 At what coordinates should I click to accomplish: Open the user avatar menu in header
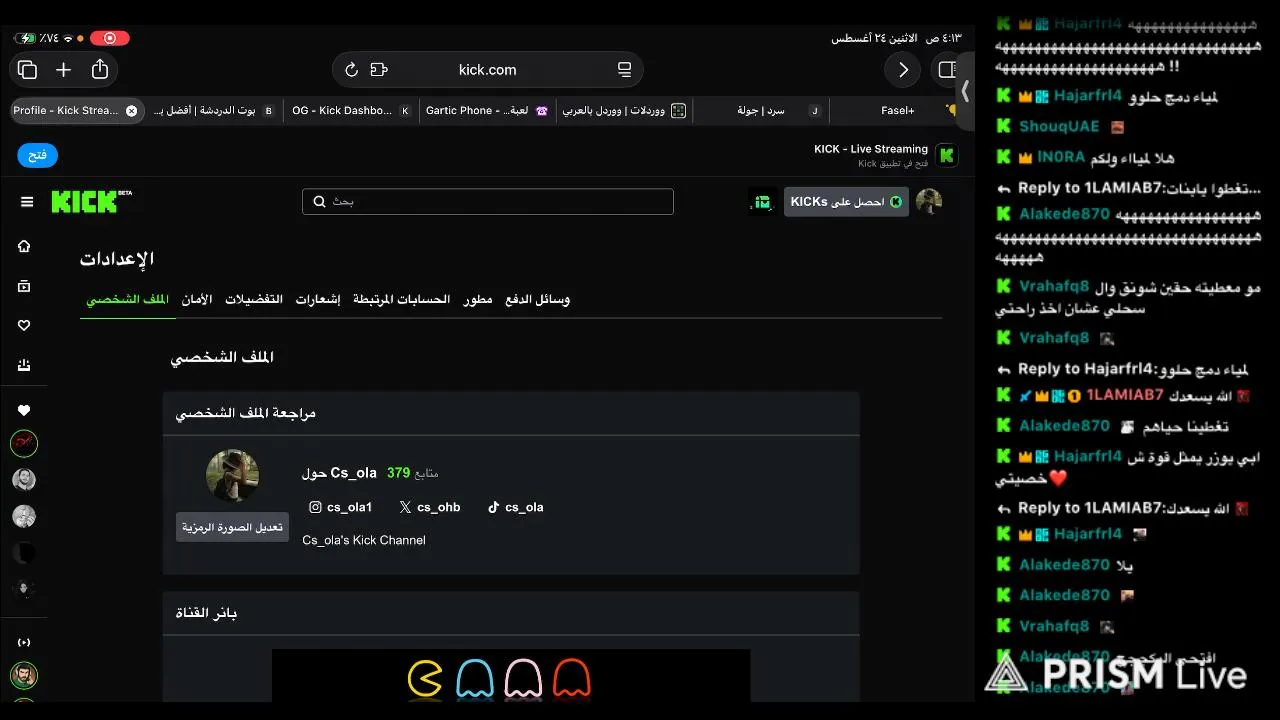click(x=929, y=202)
